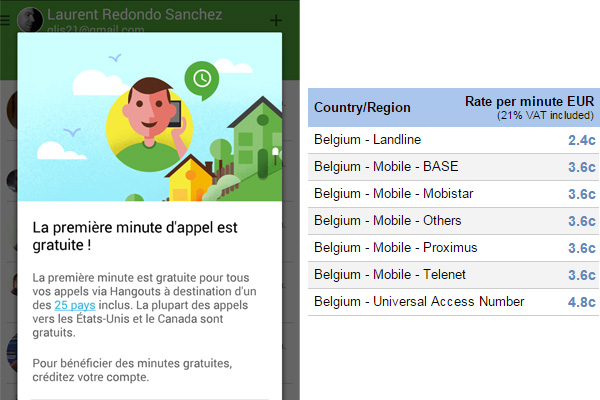The height and width of the screenshot is (400, 600).
Task: Click the 4.8c rate value
Action: pos(582,302)
